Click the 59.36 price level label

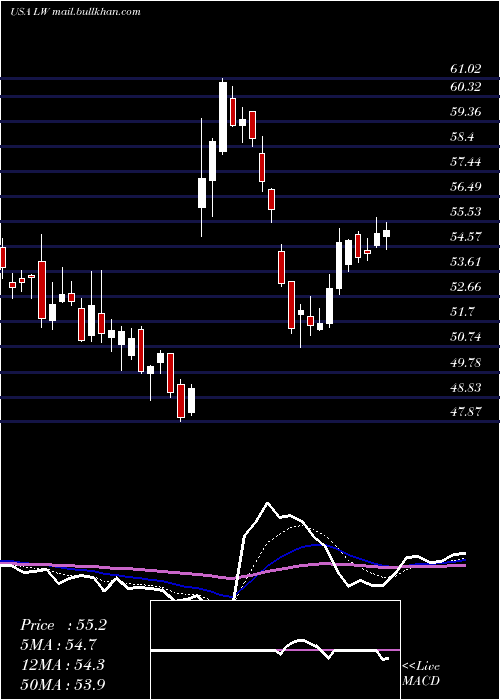pyautogui.click(x=466, y=112)
